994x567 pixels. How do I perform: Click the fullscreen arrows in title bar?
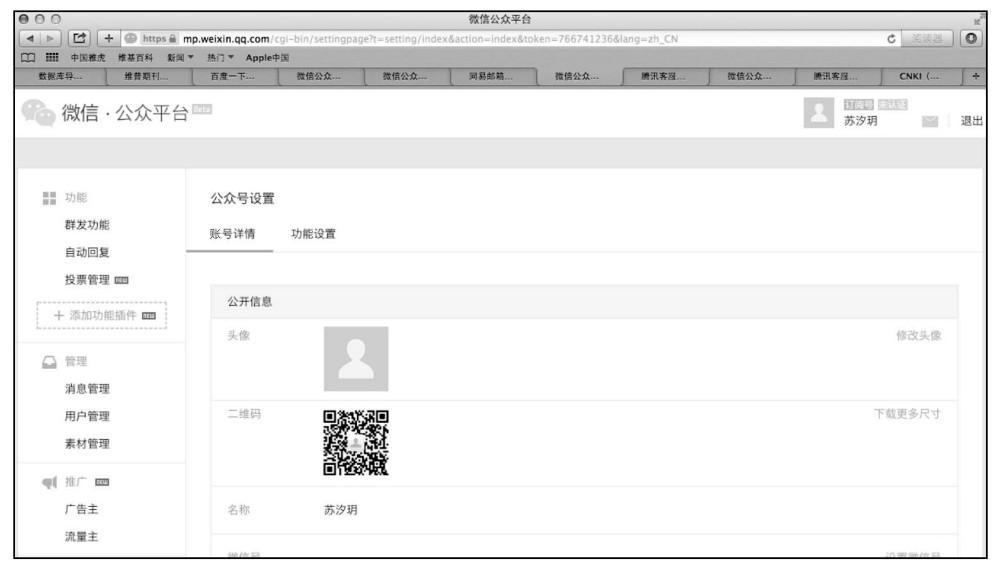979,20
